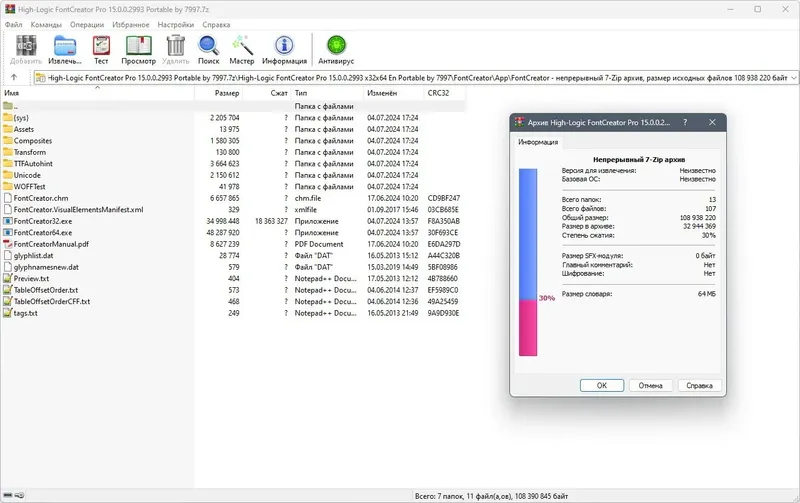The height and width of the screenshot is (503, 800).
Task: Open the Избранное menu
Action: point(131,24)
